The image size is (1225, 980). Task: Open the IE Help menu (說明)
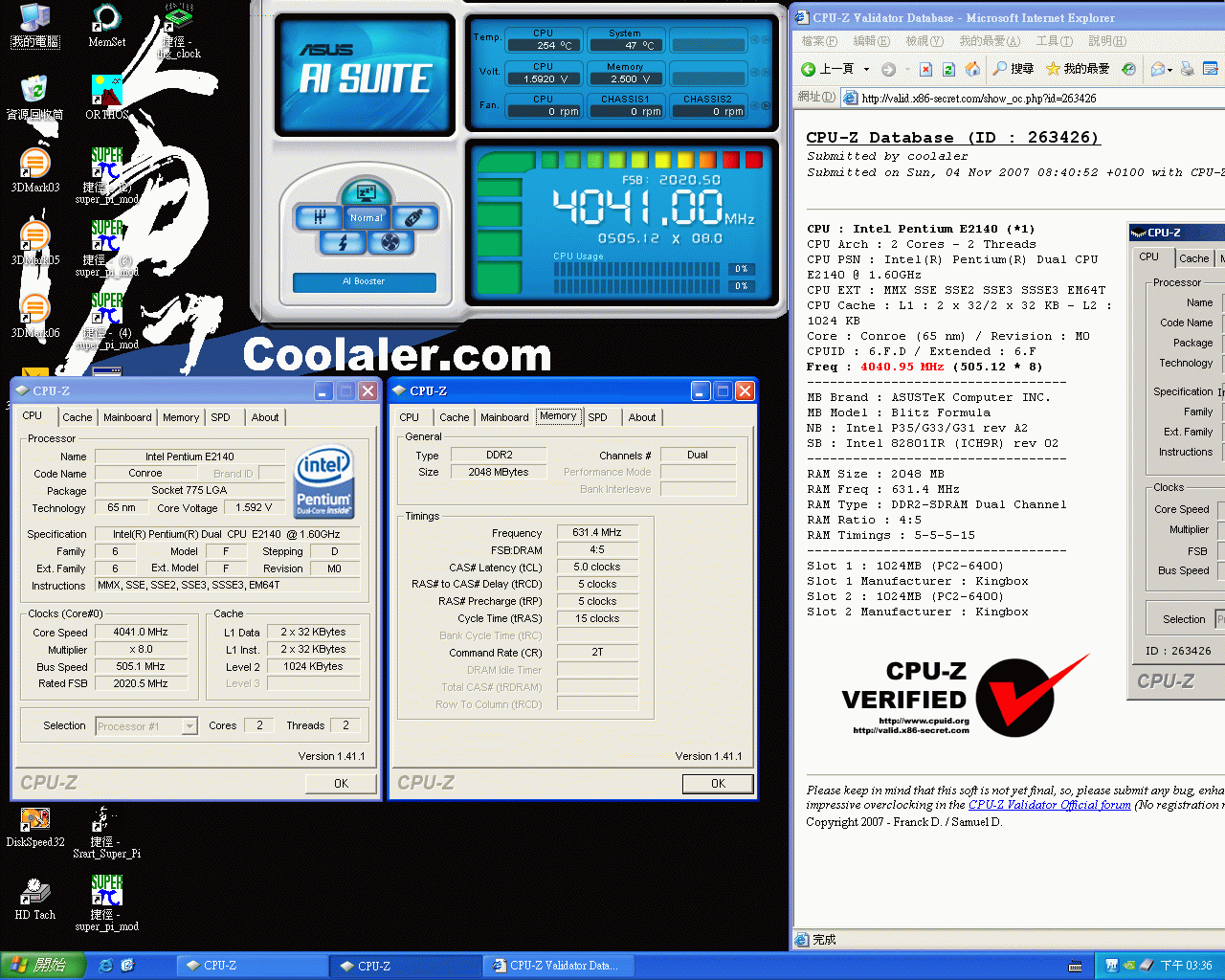click(x=1106, y=41)
